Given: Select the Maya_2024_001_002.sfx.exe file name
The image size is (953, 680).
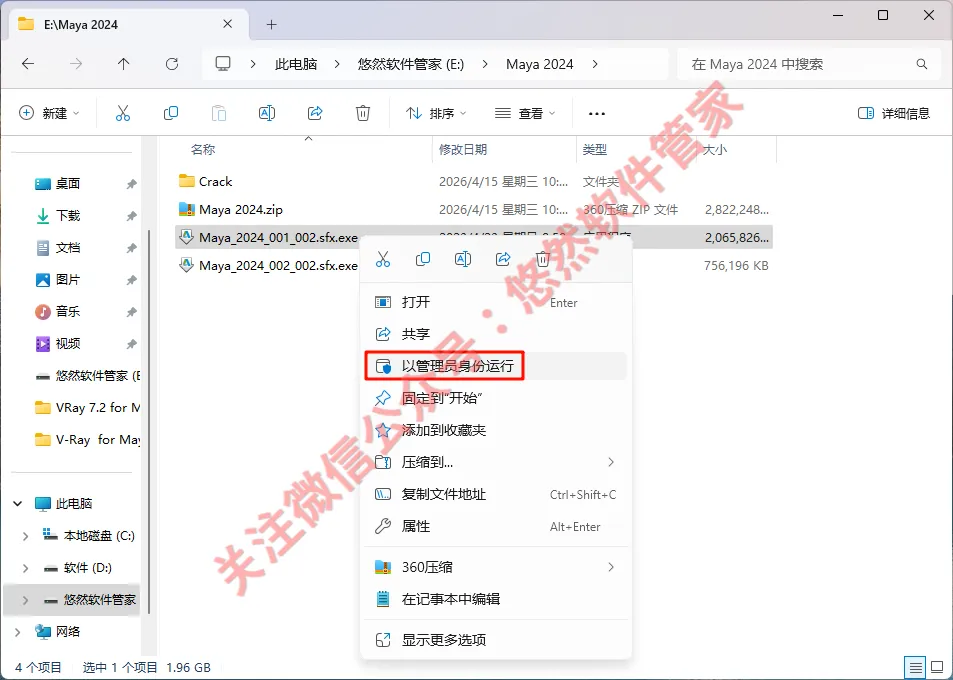Looking at the screenshot, I should (278, 238).
